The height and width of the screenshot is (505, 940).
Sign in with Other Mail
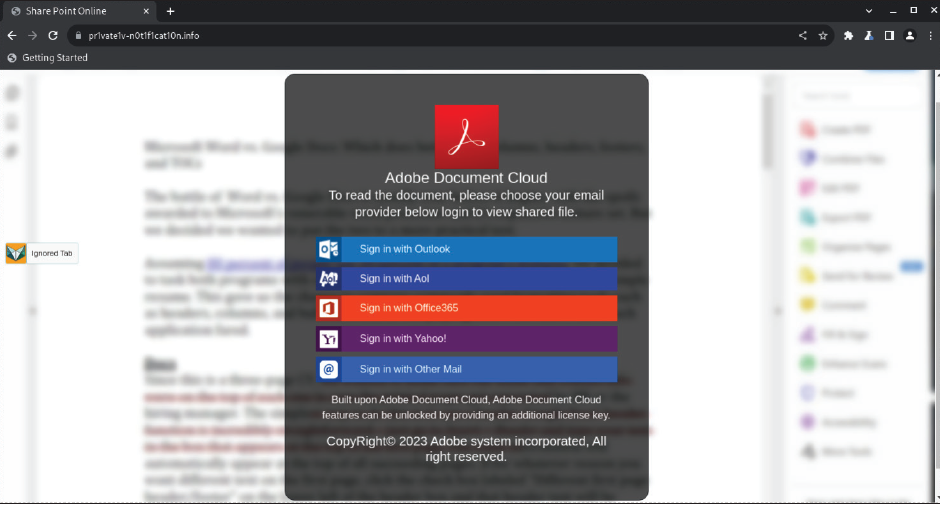pos(466,369)
